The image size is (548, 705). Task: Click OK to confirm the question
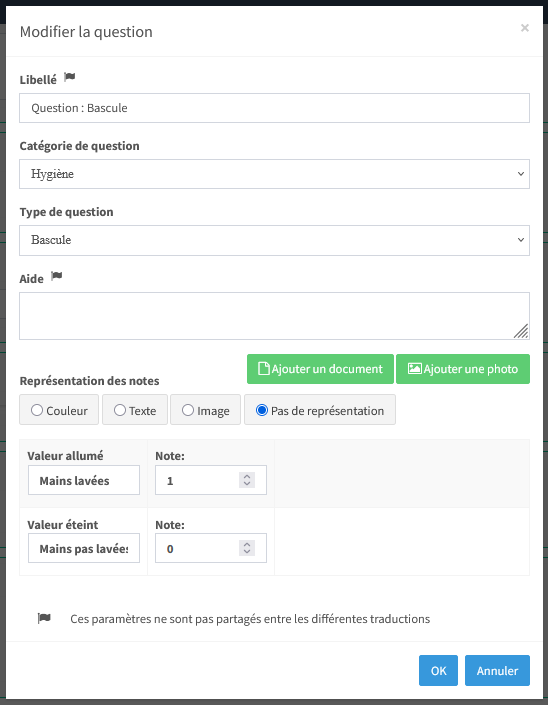tap(438, 670)
